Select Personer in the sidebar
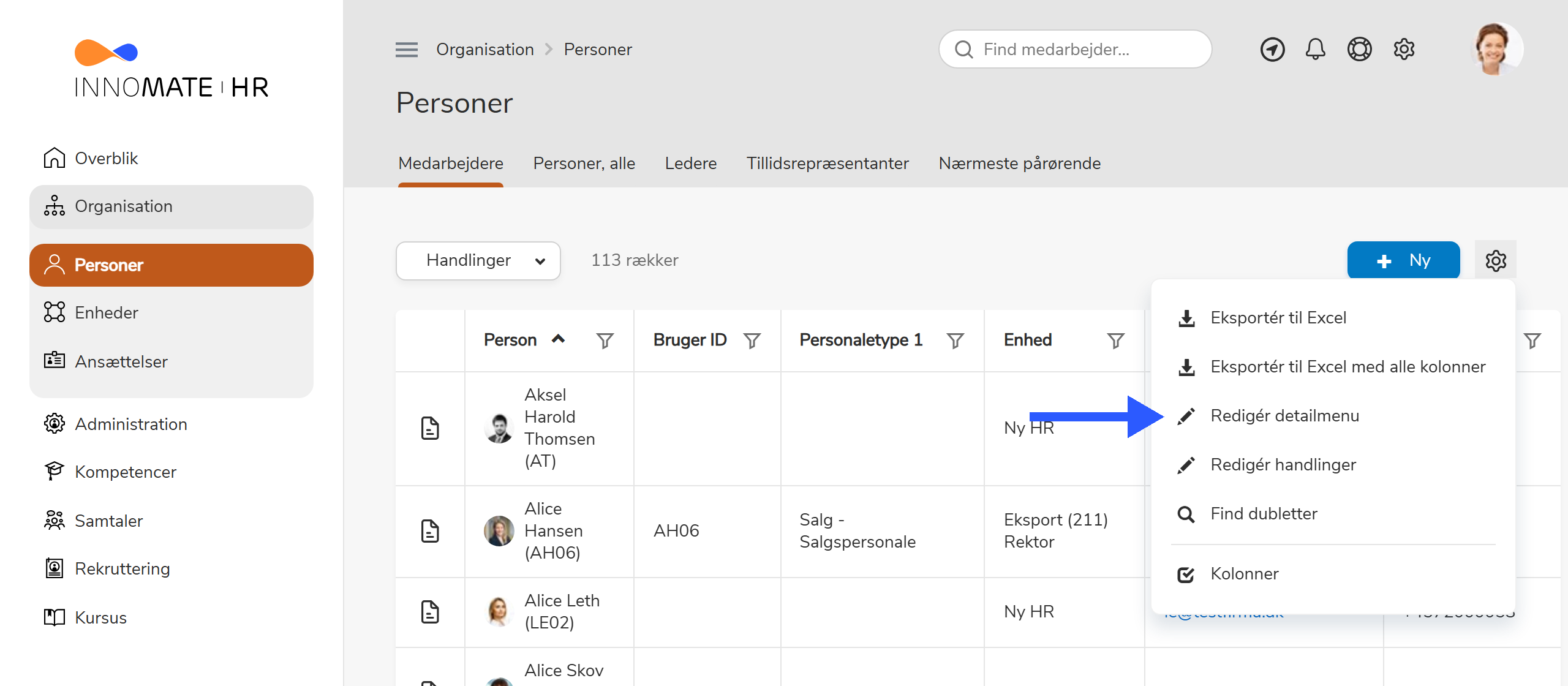1568x686 pixels. 171,265
